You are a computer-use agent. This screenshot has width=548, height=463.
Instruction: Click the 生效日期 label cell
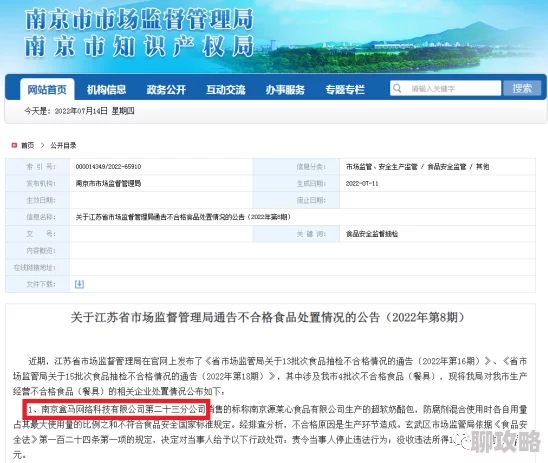[38, 200]
